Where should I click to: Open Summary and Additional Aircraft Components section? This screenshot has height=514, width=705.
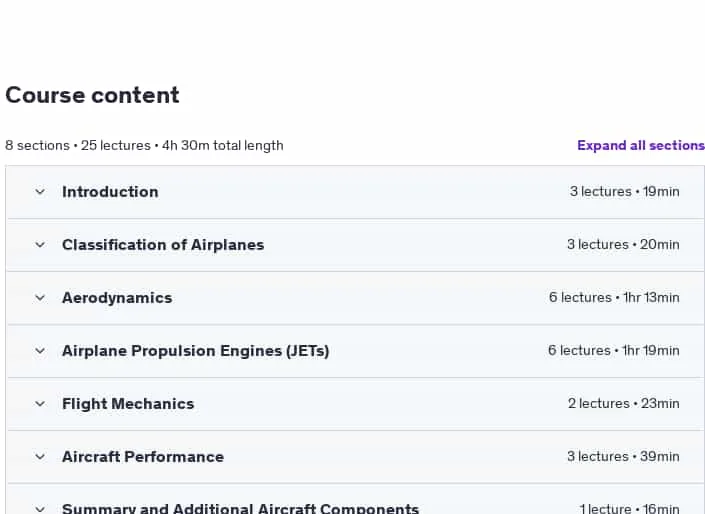(x=241, y=509)
